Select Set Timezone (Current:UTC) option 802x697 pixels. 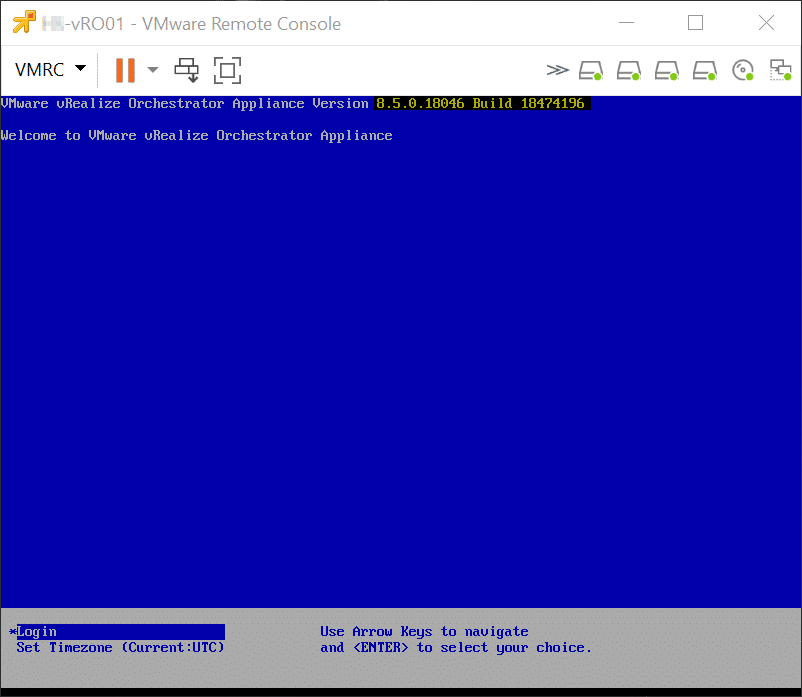(x=120, y=647)
